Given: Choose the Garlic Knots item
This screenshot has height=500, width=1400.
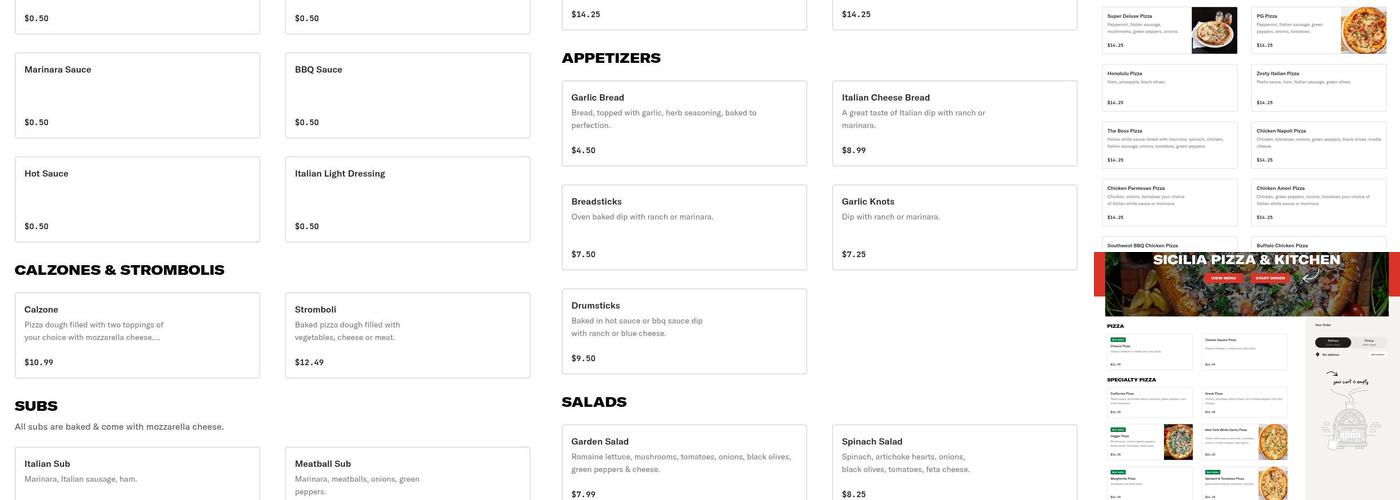Looking at the screenshot, I should coord(954,227).
